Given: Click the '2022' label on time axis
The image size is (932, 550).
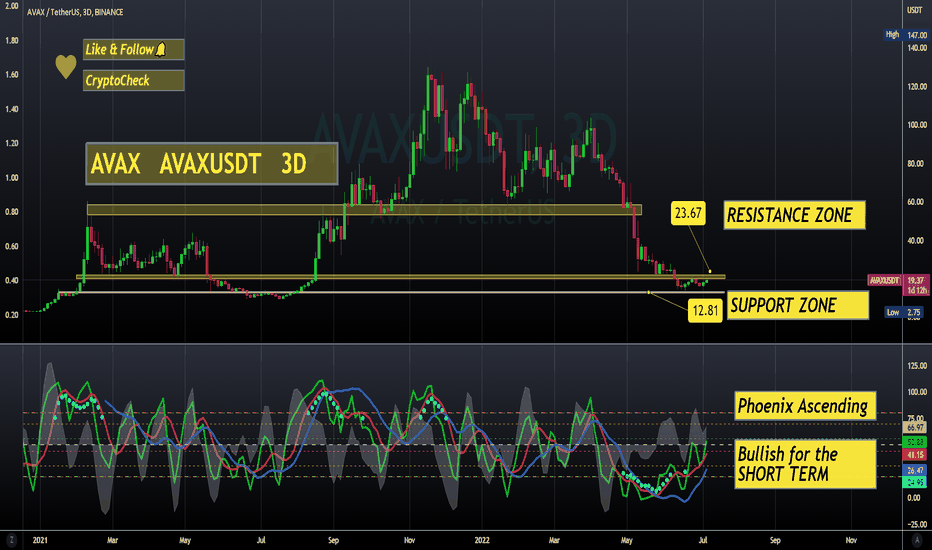Looking at the screenshot, I should click(482, 540).
